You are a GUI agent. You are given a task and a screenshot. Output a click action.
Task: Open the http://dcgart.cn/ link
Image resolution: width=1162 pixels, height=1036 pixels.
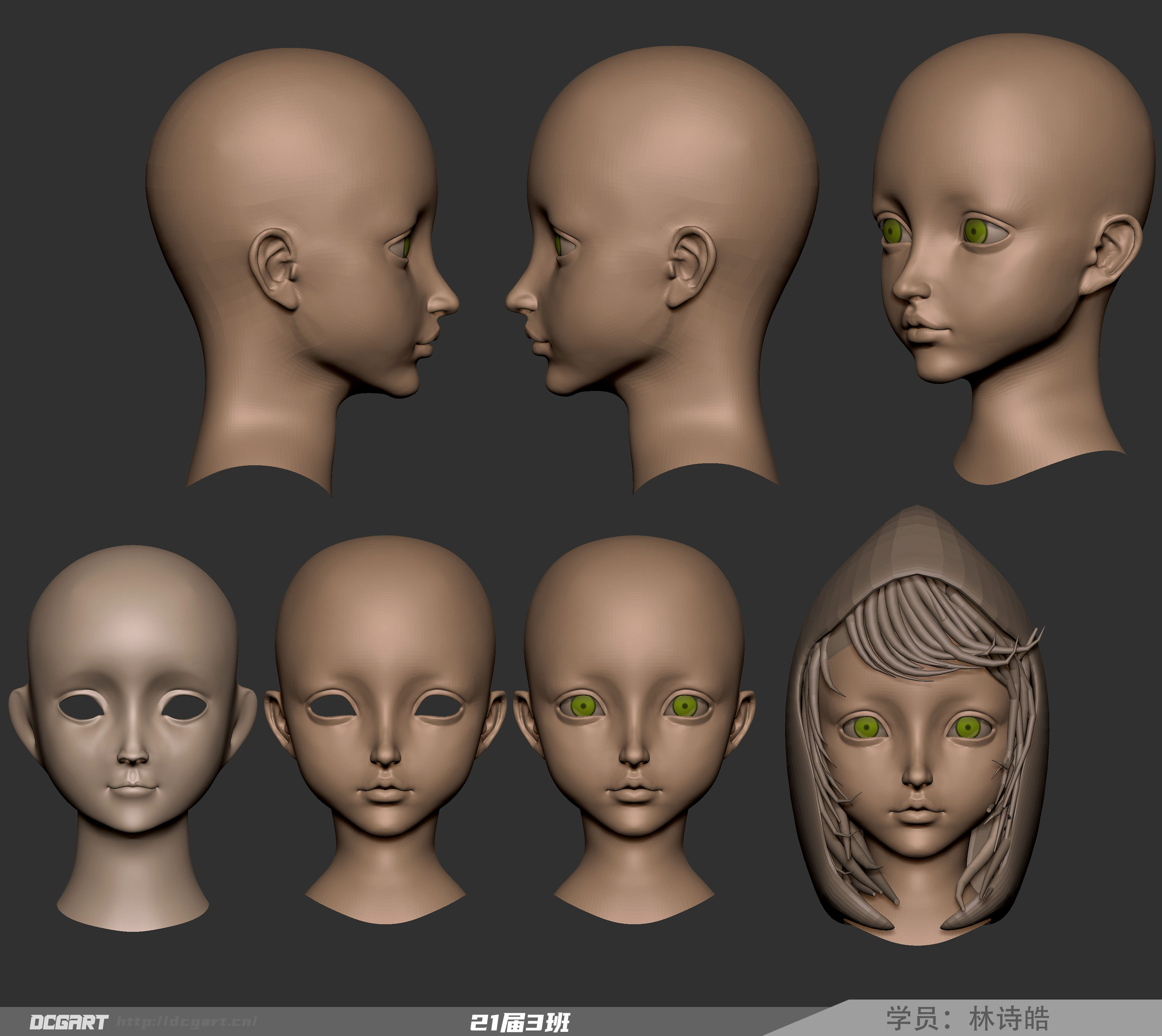(x=187, y=1021)
